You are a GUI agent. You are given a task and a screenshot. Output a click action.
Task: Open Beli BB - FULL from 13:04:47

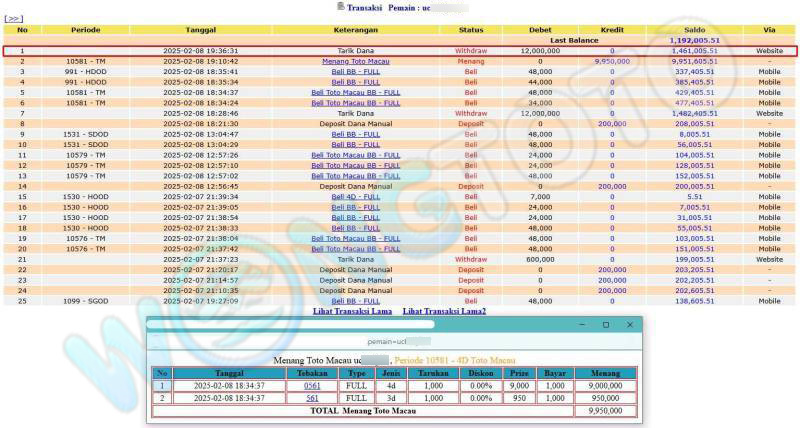355,134
